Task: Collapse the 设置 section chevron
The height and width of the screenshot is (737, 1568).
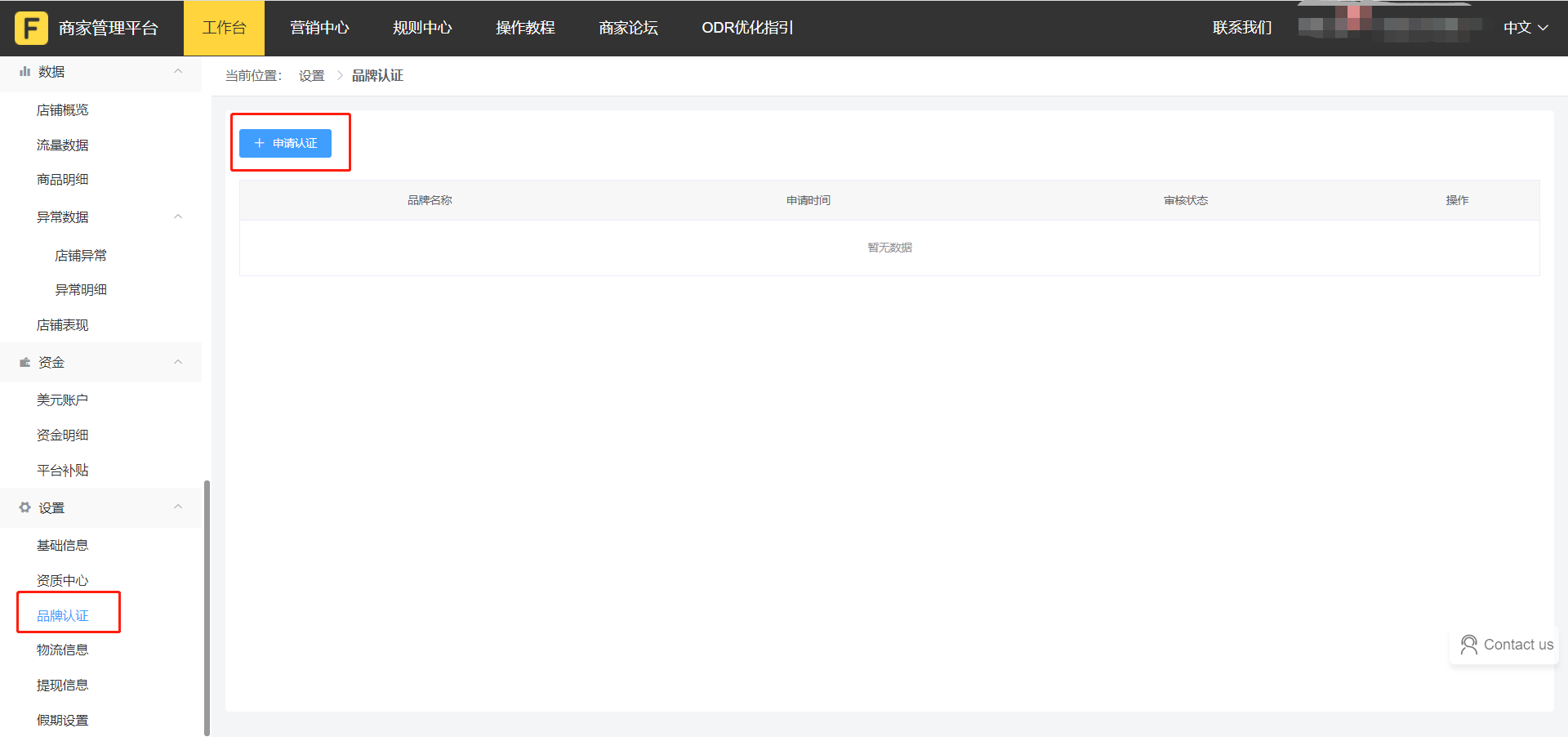Action: click(x=178, y=507)
